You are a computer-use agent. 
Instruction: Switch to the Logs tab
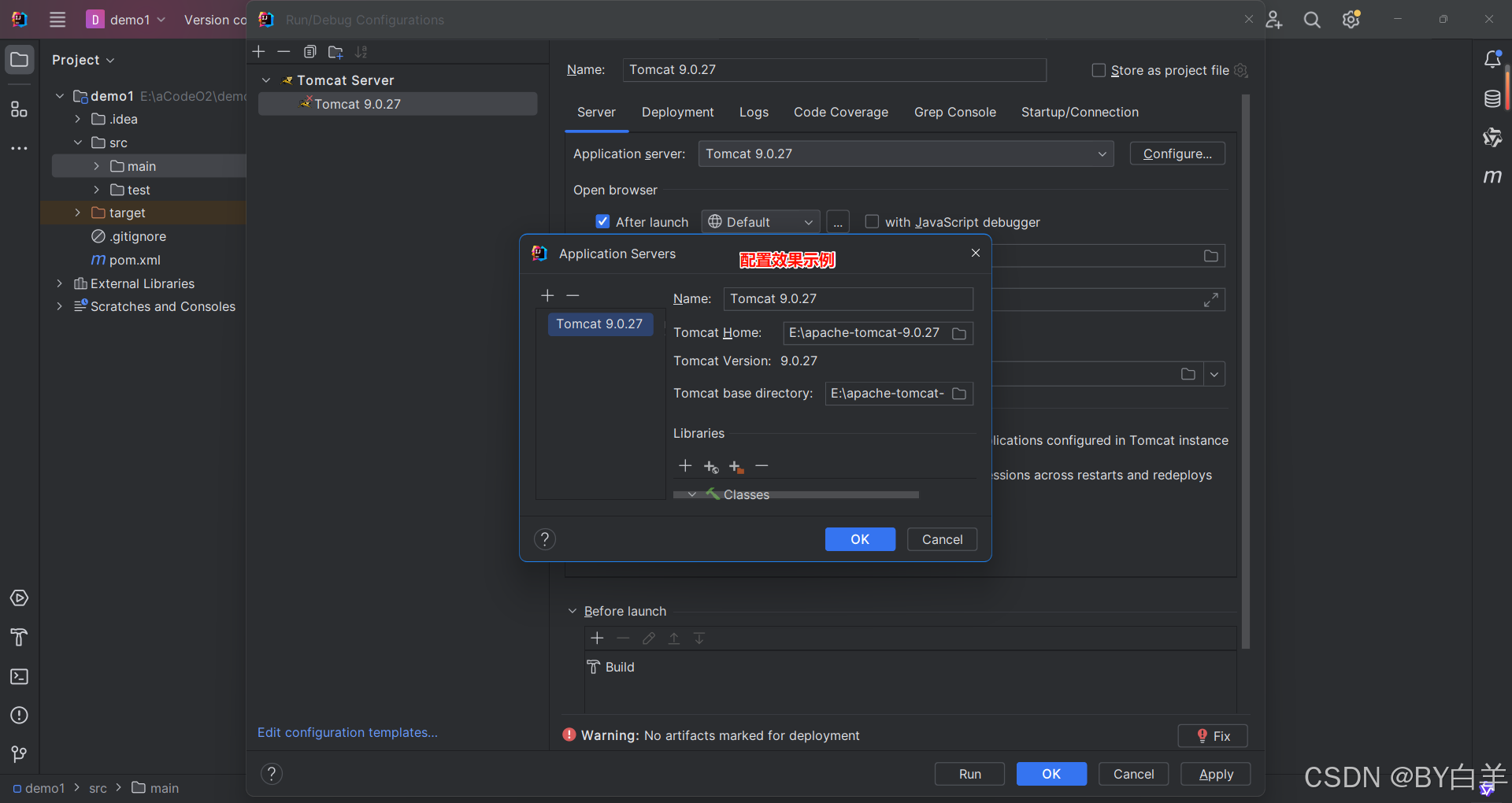pyautogui.click(x=754, y=112)
